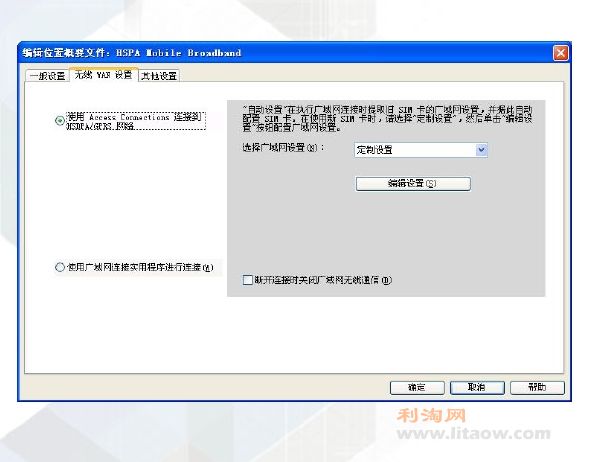Open help with the 帮助 button

click(537, 387)
